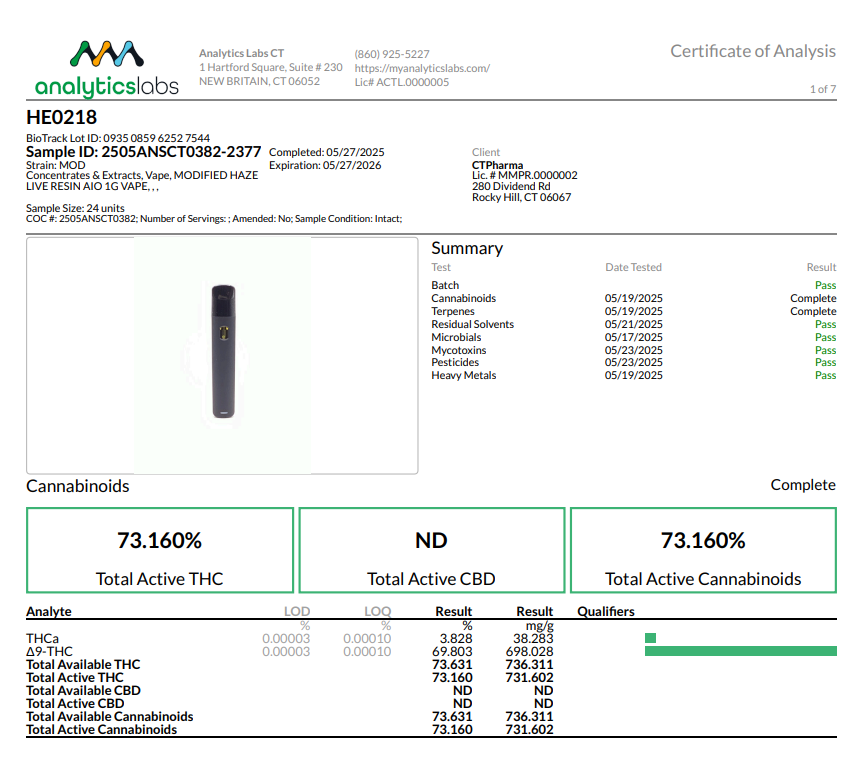
Task: Click the short green THCa bar
Action: [x=650, y=638]
